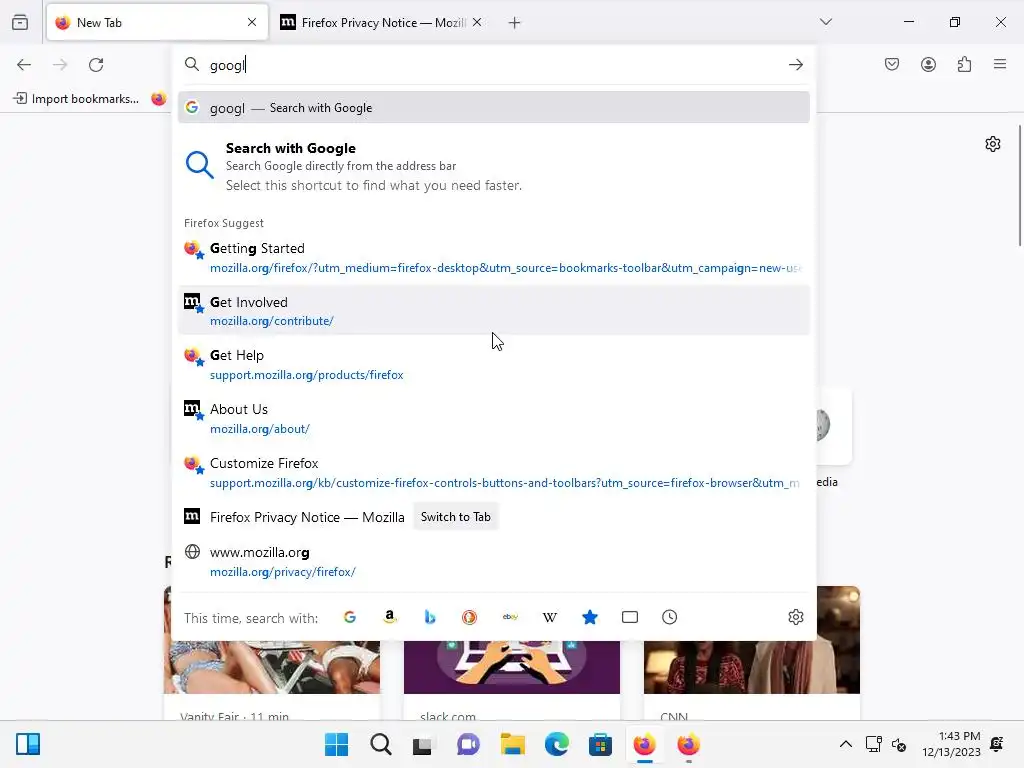Open the Firefox account icon

coord(928,64)
